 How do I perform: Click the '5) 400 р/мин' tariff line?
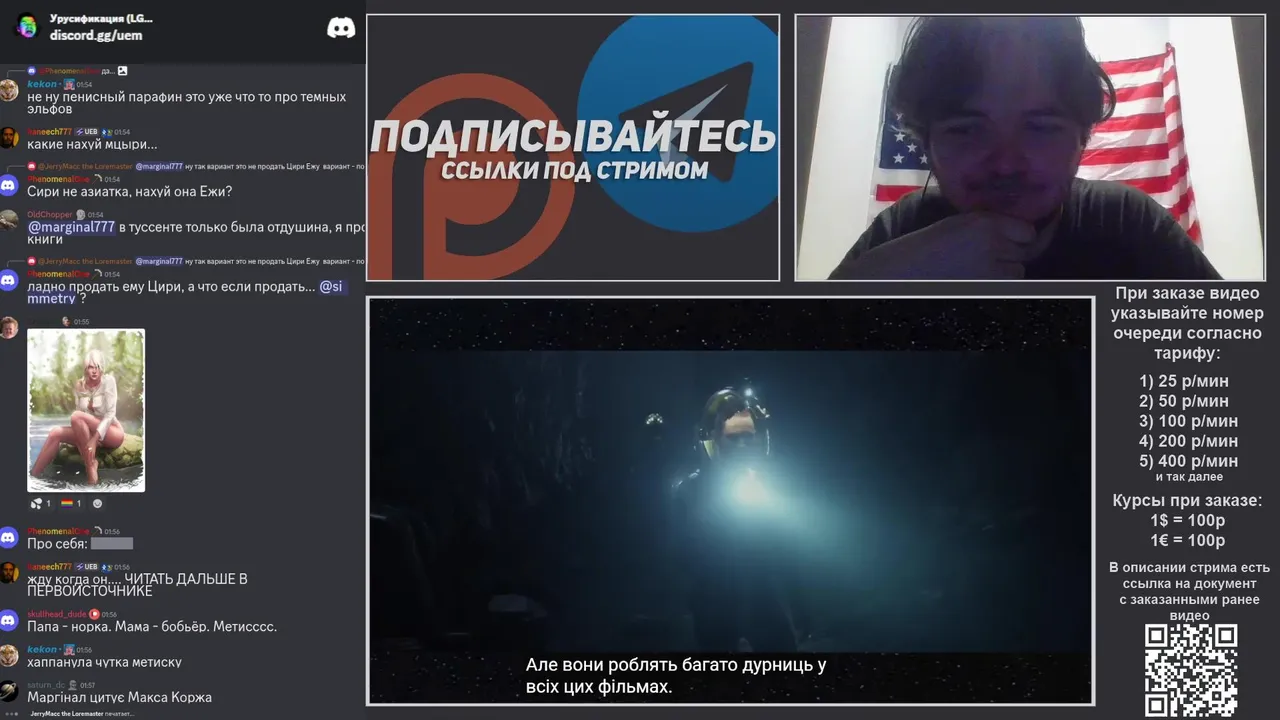1188,461
